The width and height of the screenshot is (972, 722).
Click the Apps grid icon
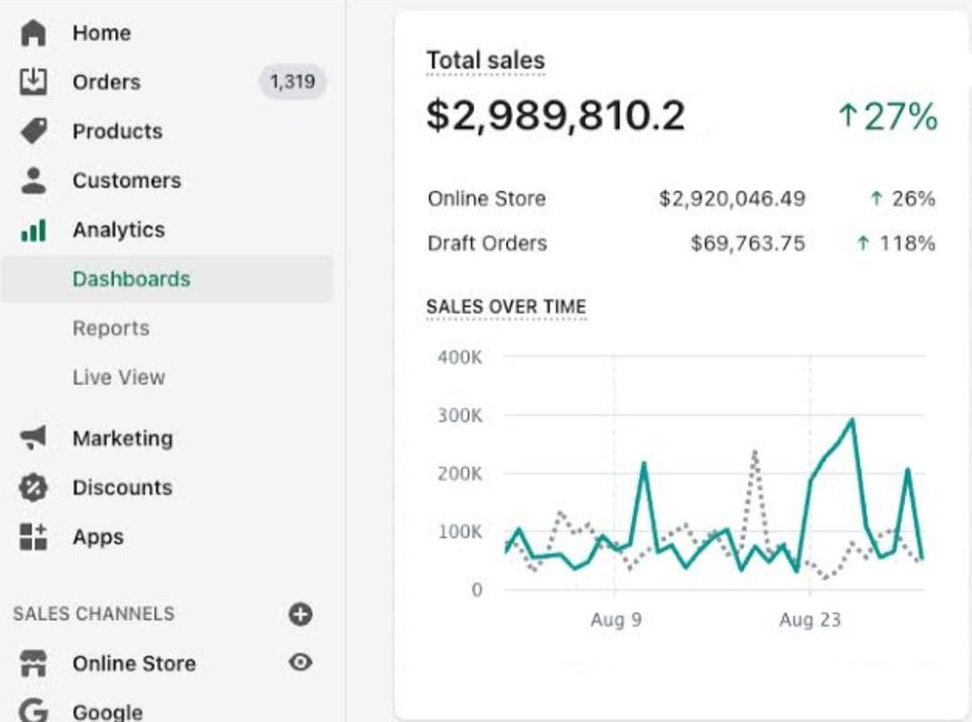[x=33, y=537]
